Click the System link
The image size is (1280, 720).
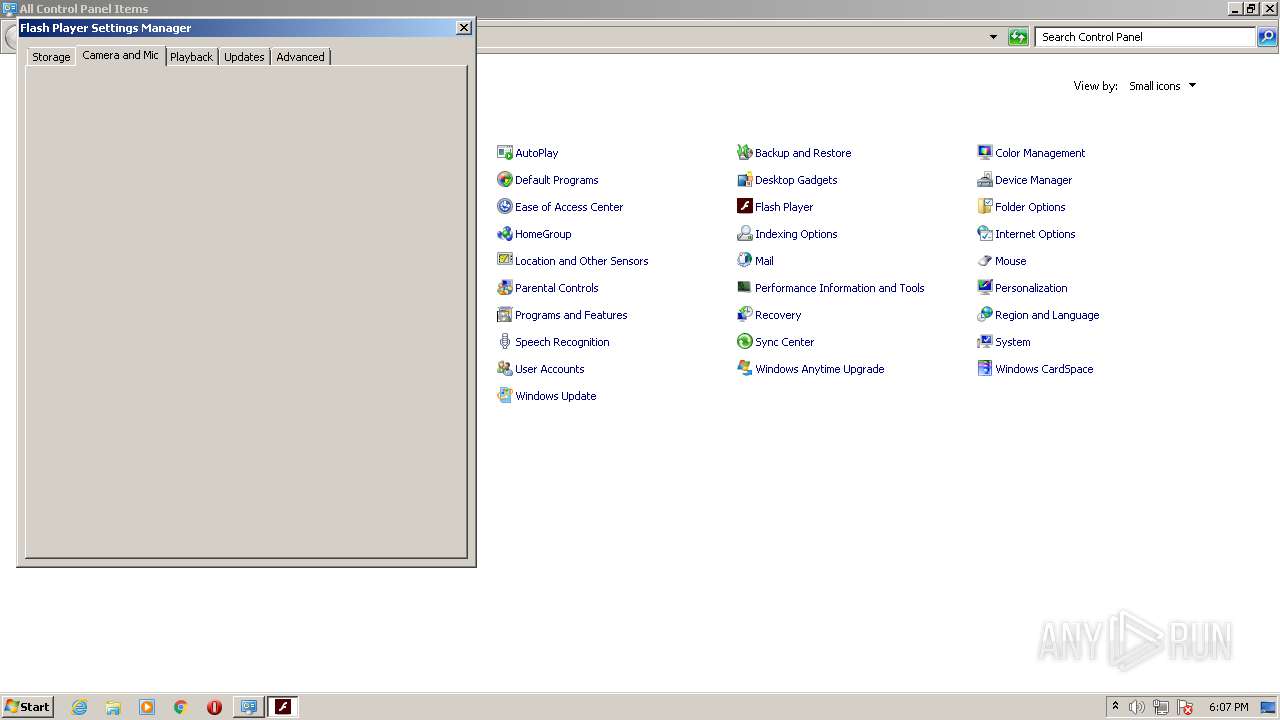pos(1012,342)
